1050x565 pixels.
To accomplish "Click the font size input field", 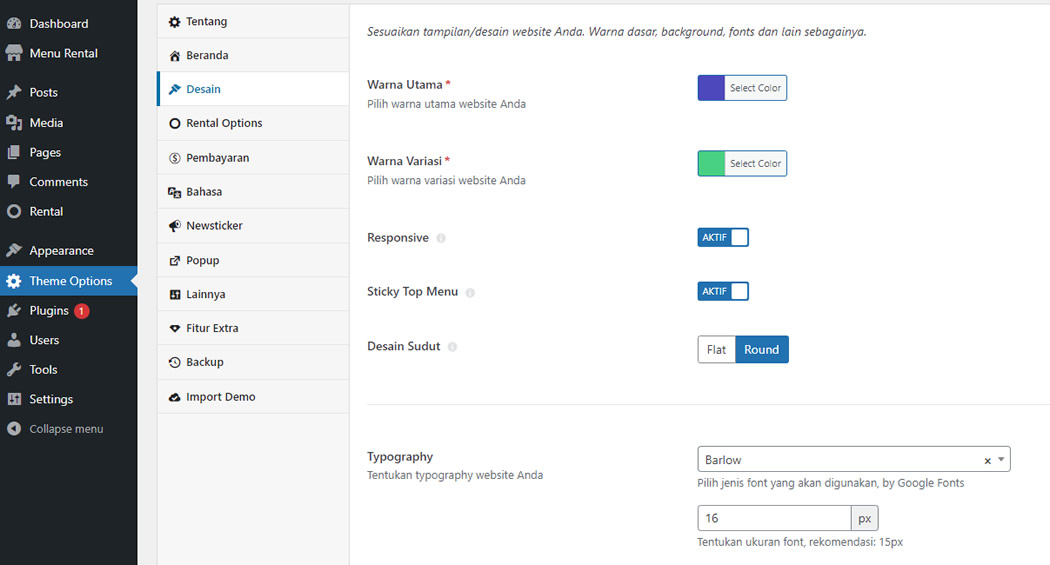I will coord(774,518).
